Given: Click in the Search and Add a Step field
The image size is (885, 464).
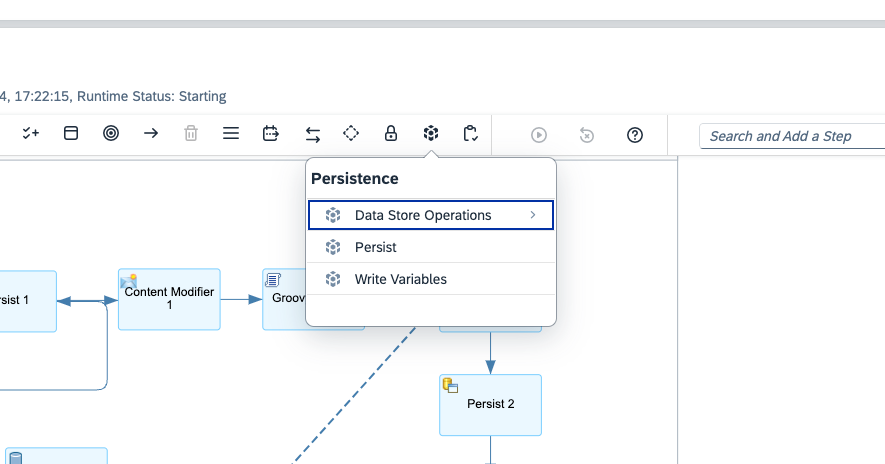Looking at the screenshot, I should click(x=792, y=136).
